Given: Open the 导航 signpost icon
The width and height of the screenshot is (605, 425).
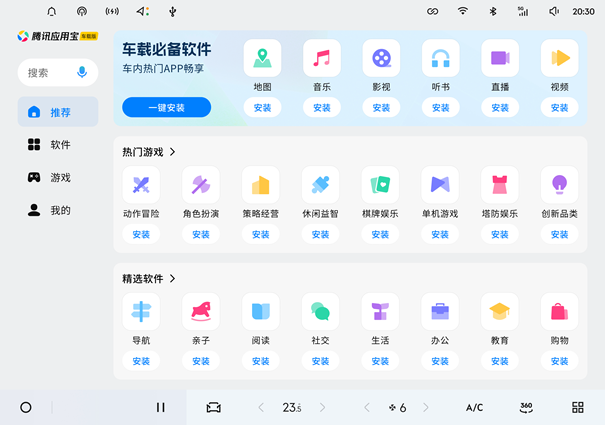Looking at the screenshot, I should (141, 312).
